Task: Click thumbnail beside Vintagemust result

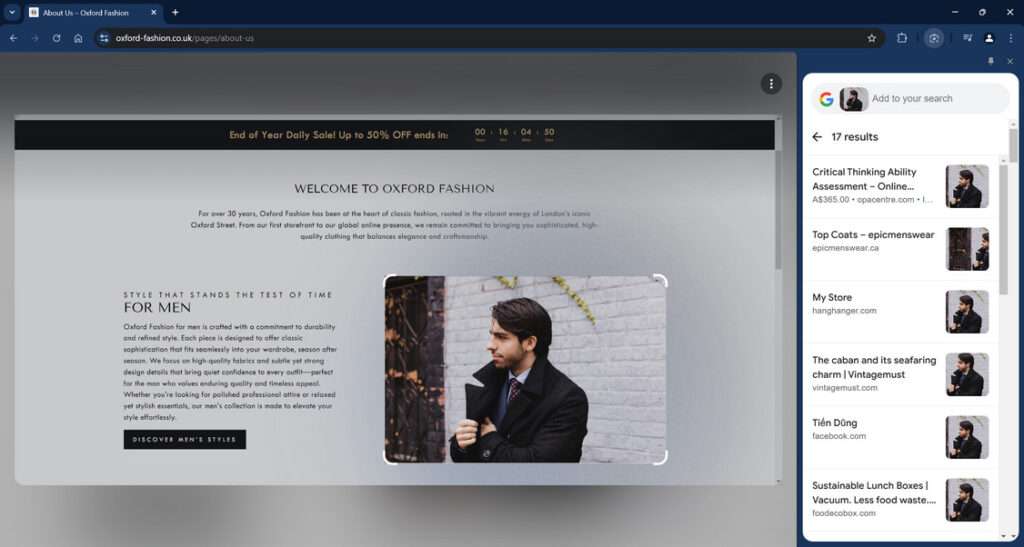Action: pos(967,374)
